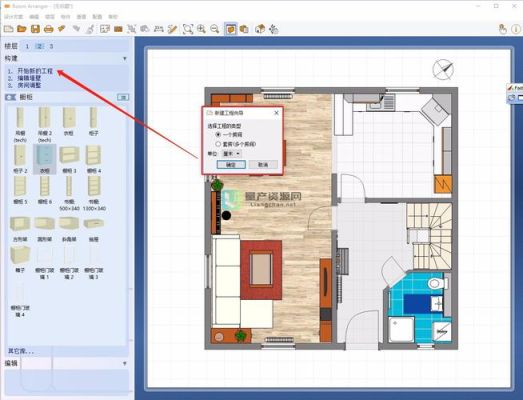This screenshot has width=523, height=400.
Task: Click the Print toolbar icon
Action: point(49,29)
